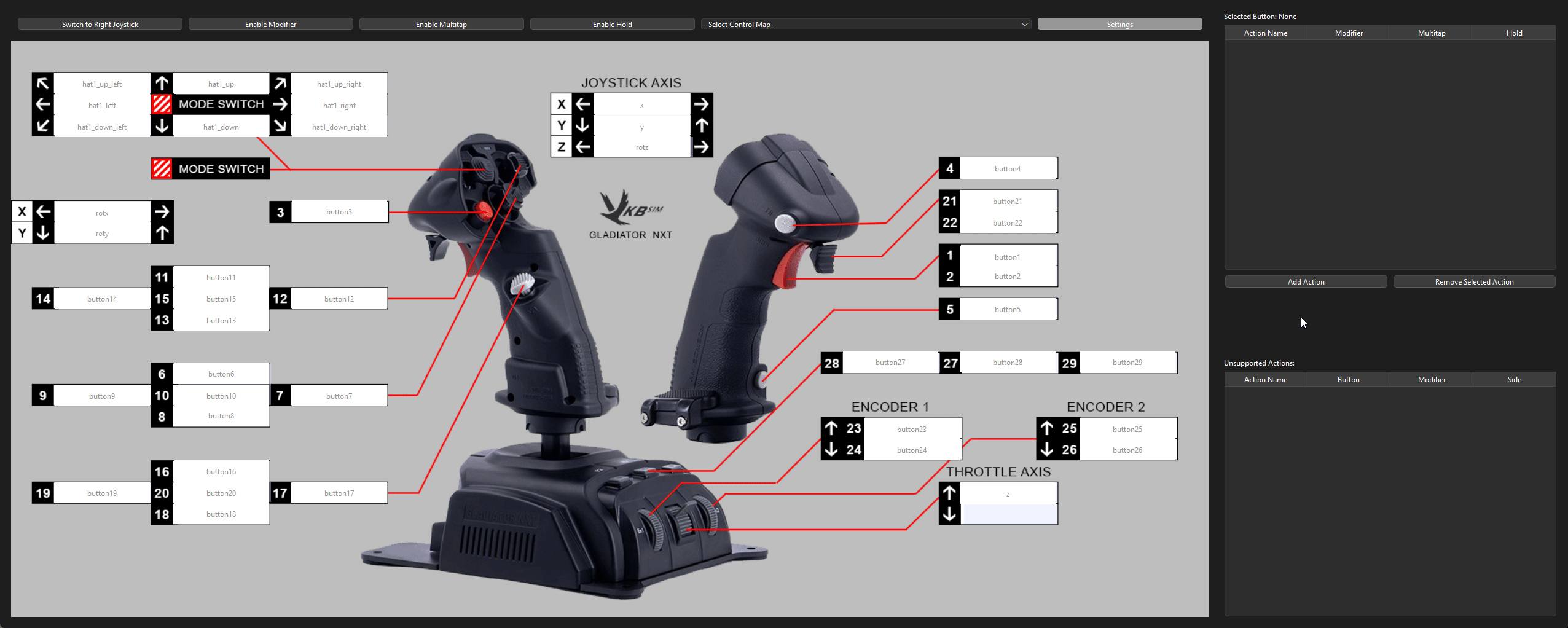This screenshot has height=628, width=1568.
Task: Select the button12 binding field
Action: (339, 299)
